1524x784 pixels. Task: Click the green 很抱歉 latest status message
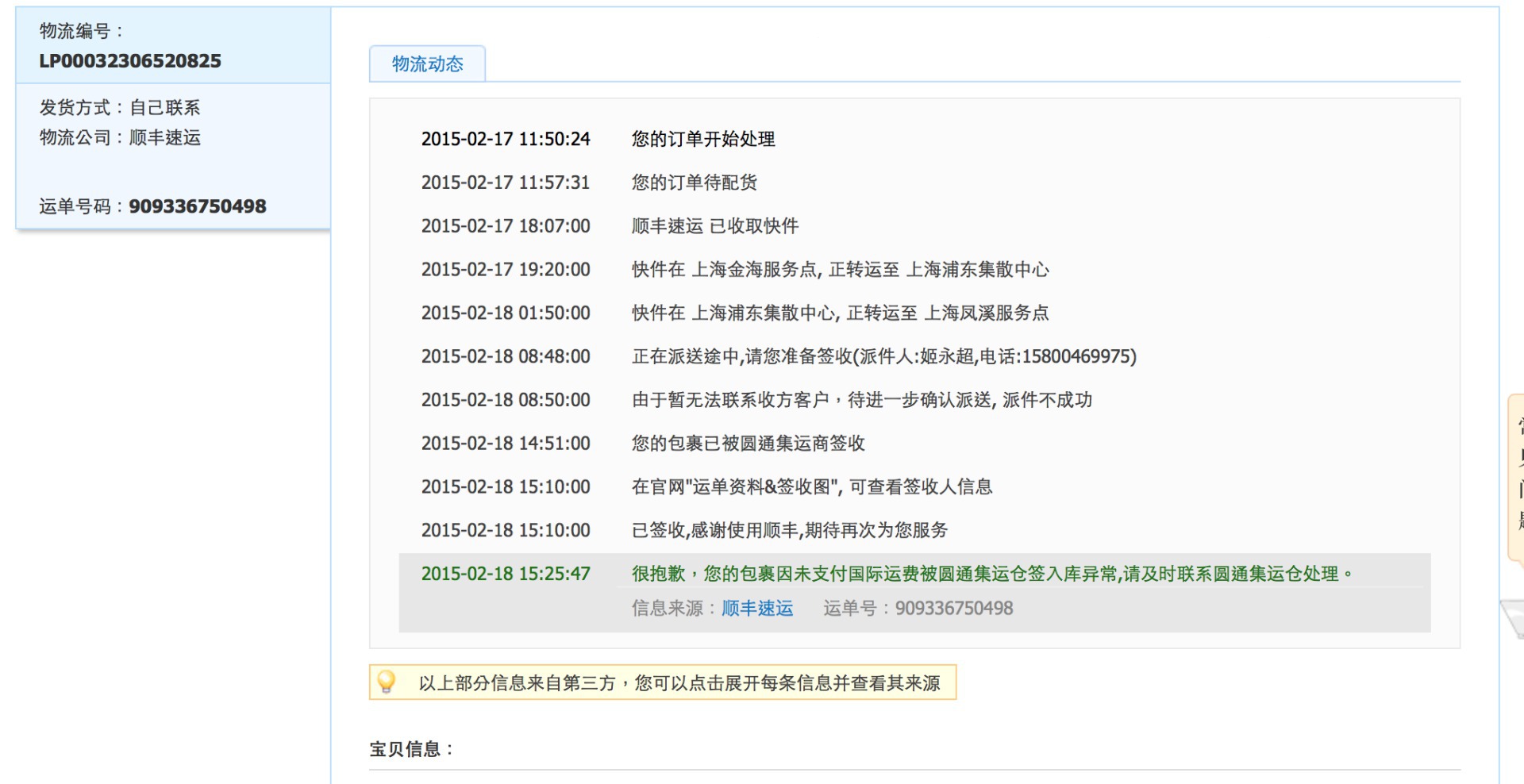[x=992, y=574]
